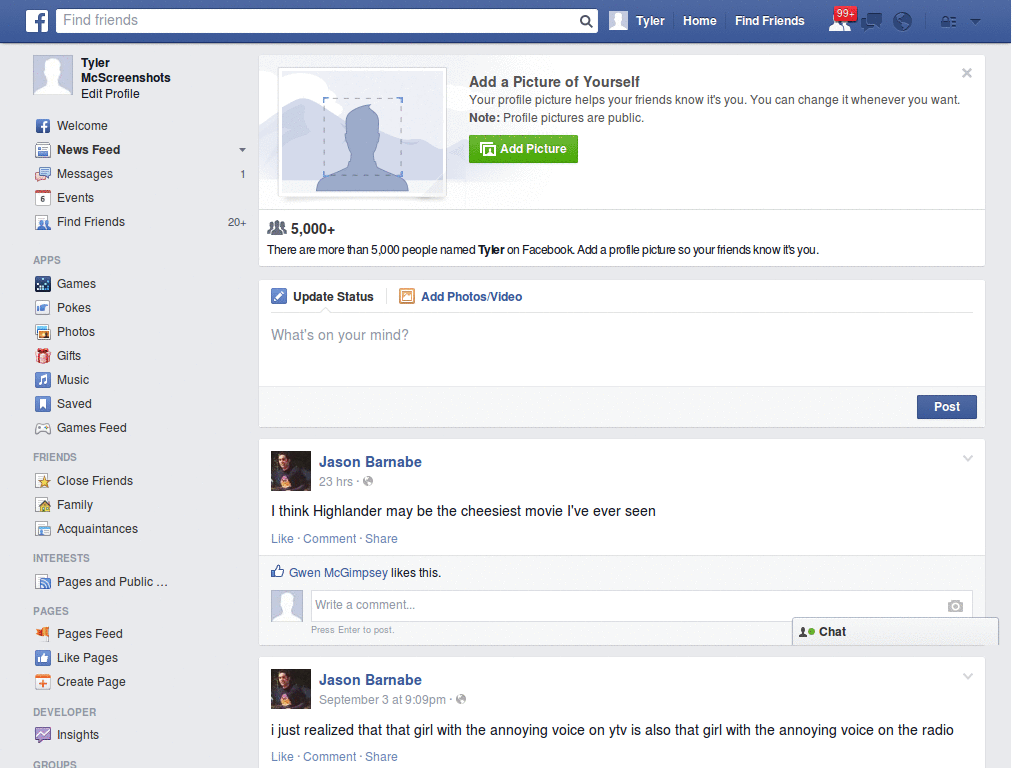Open the account menu dropdown arrow
This screenshot has width=1024, height=768.
(976, 22)
